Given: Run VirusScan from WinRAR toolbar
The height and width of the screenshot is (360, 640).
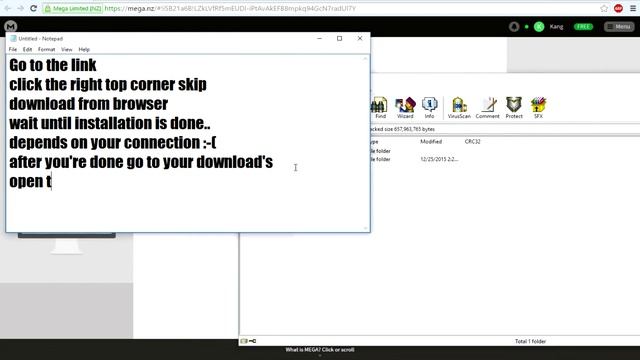Looking at the screenshot, I should [459, 108].
